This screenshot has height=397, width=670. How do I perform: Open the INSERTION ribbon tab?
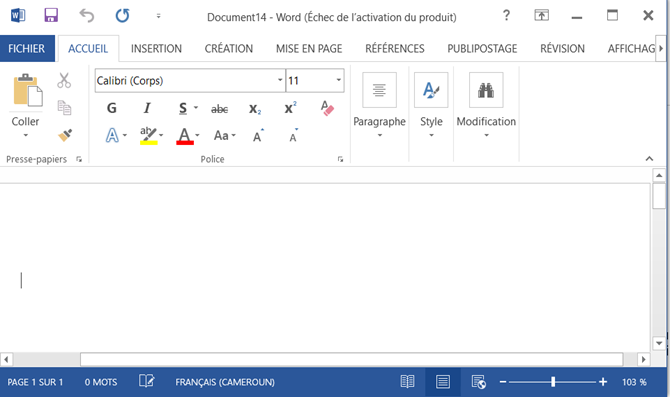point(156,49)
